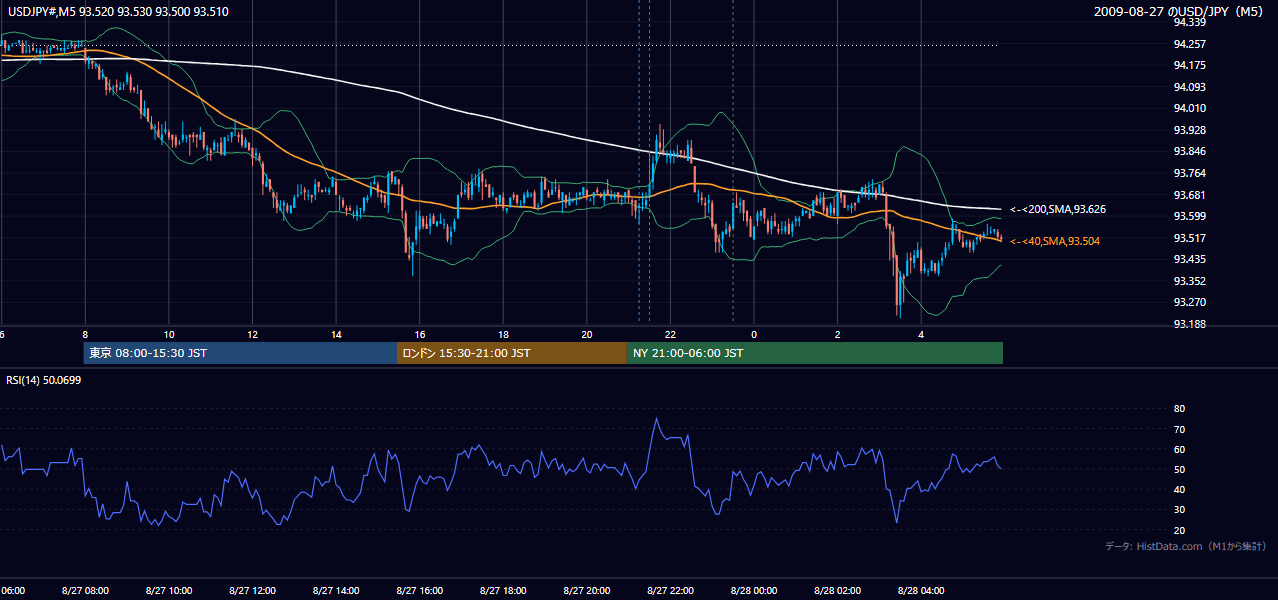Click price axis value 93.270
The height and width of the screenshot is (600, 1278).
1189,302
